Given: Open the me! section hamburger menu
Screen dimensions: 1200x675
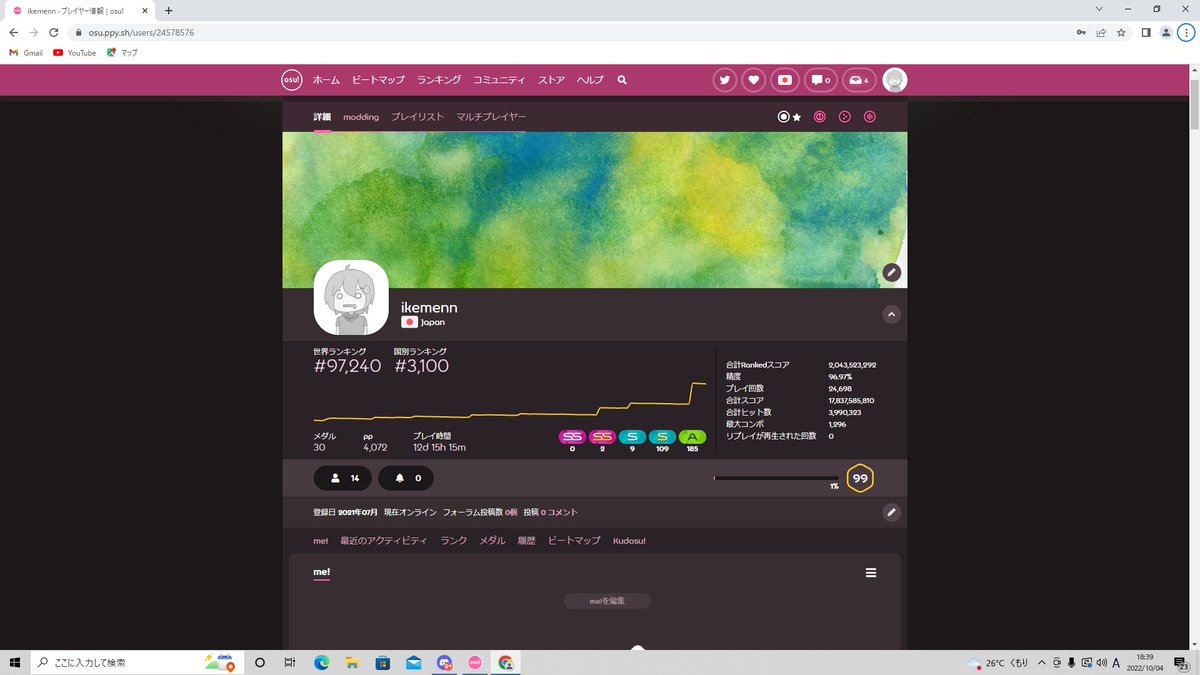Looking at the screenshot, I should (x=870, y=572).
